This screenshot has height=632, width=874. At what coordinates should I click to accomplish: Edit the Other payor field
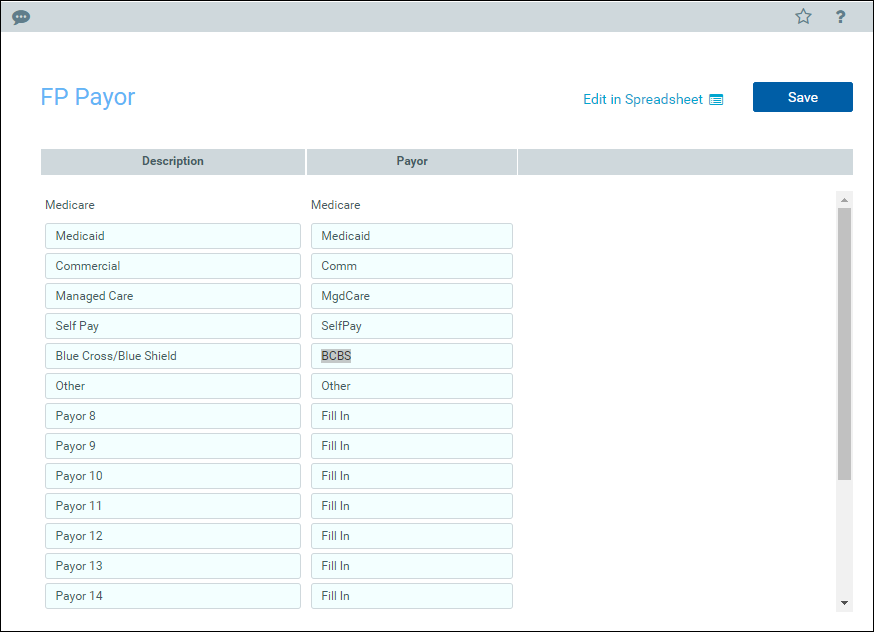click(x=412, y=386)
